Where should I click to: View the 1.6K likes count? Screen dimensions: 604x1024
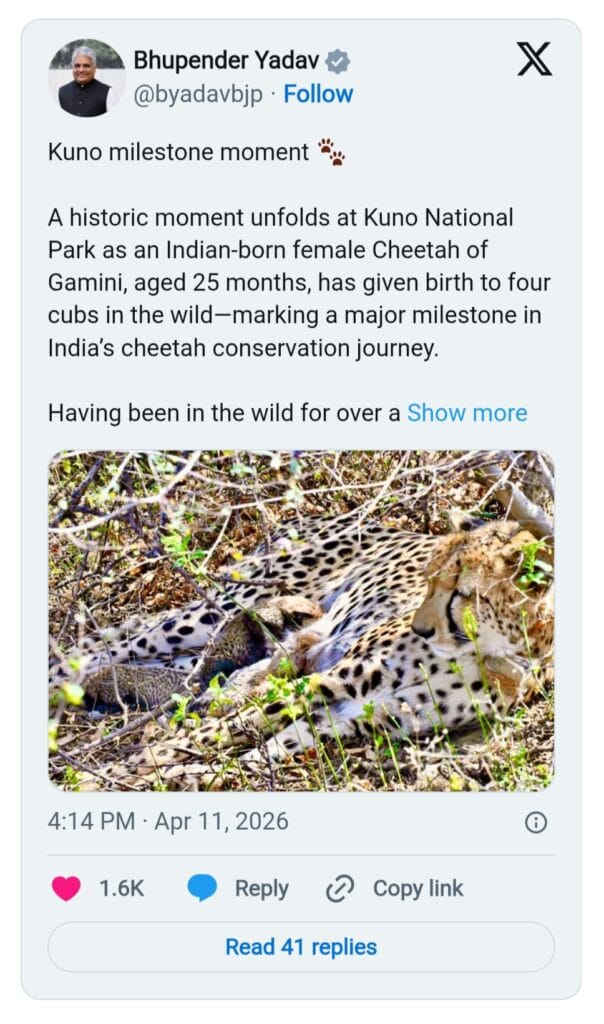coord(122,888)
